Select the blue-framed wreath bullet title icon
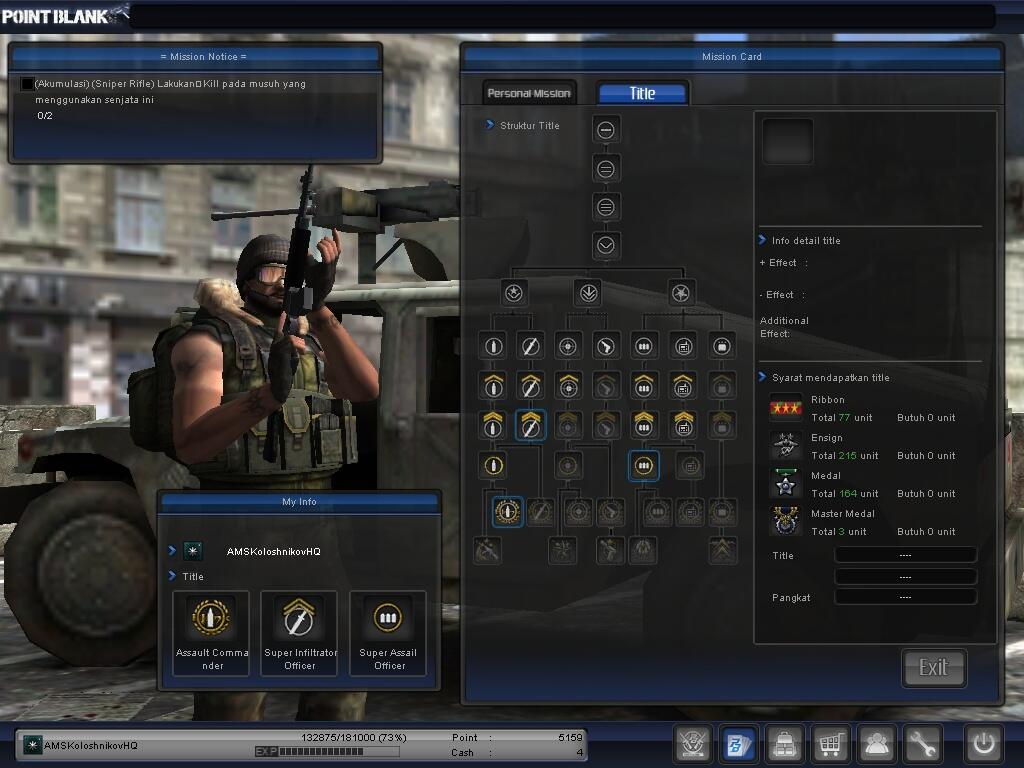1024x768 pixels. (x=507, y=511)
